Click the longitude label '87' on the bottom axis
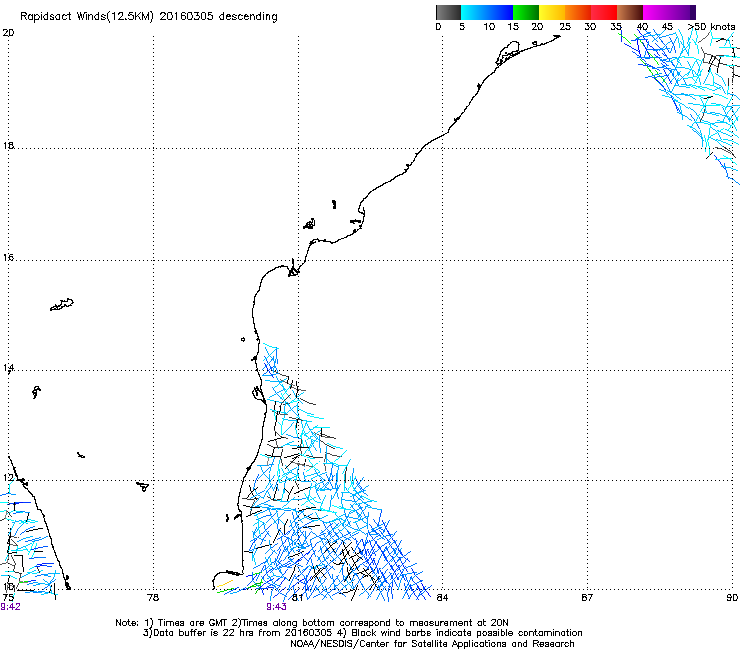The image size is (740, 650). (x=587, y=598)
